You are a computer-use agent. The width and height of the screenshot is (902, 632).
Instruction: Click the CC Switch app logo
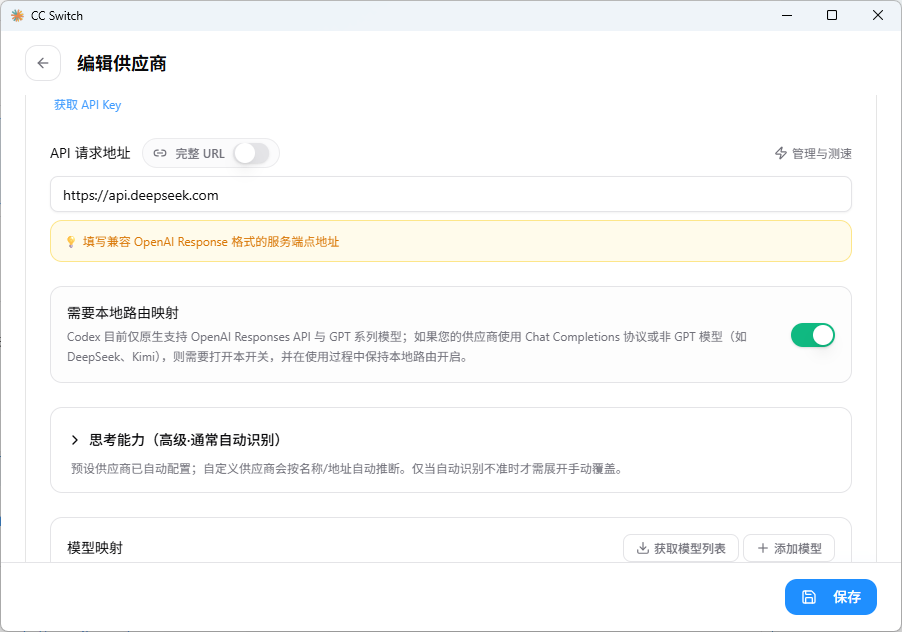pos(17,16)
